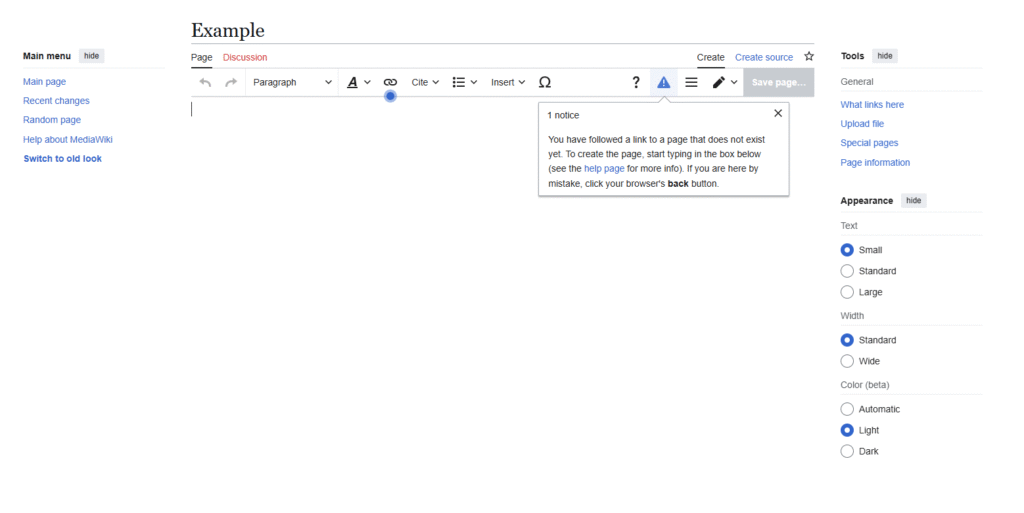Switch to the Discussion tab
The width and height of the screenshot is (1024, 513).
point(245,57)
